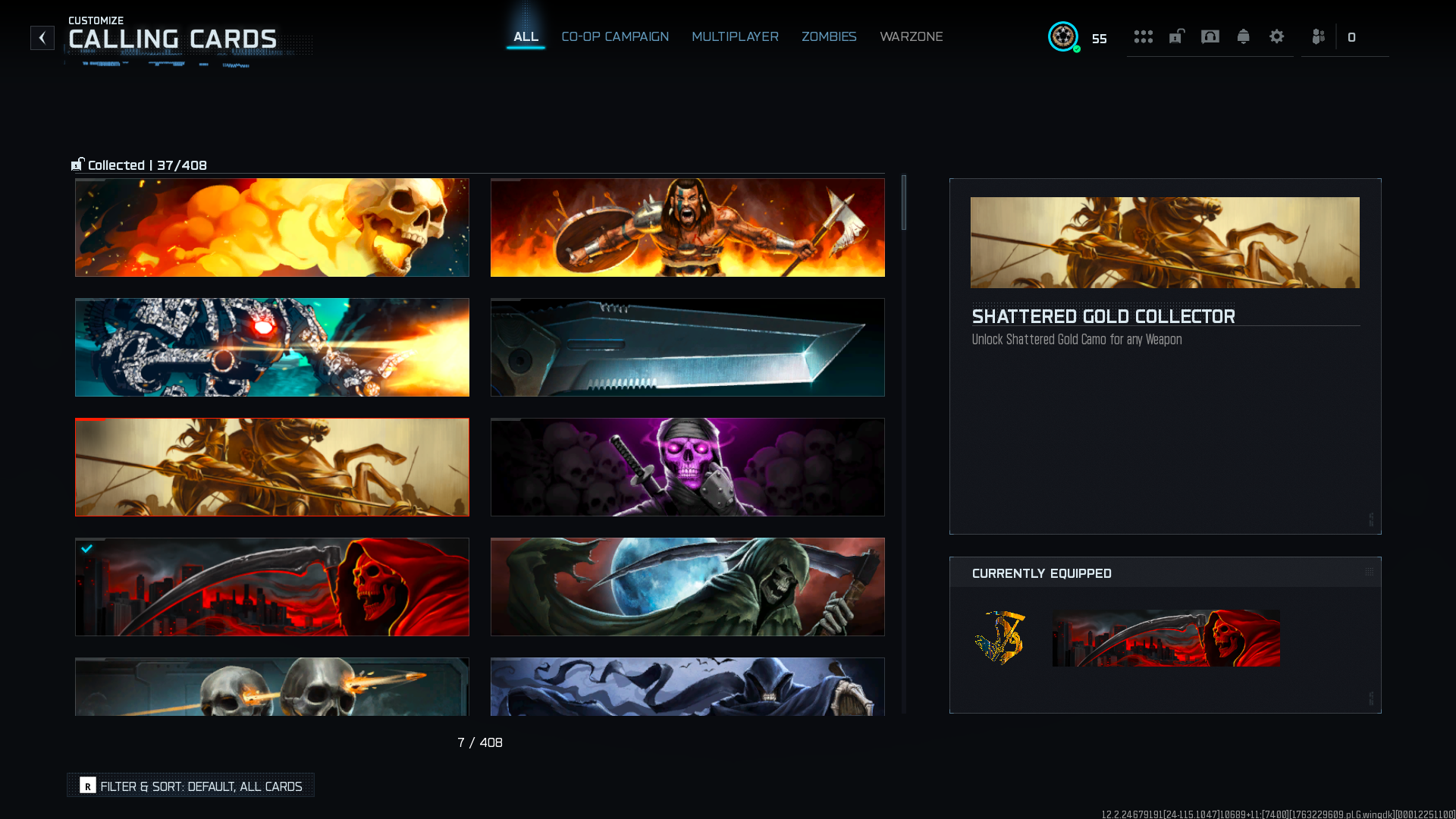Click 'Unlock Shattered Gold Camo for any Weapon' text
Viewport: 1456px width, 819px height.
click(1077, 340)
